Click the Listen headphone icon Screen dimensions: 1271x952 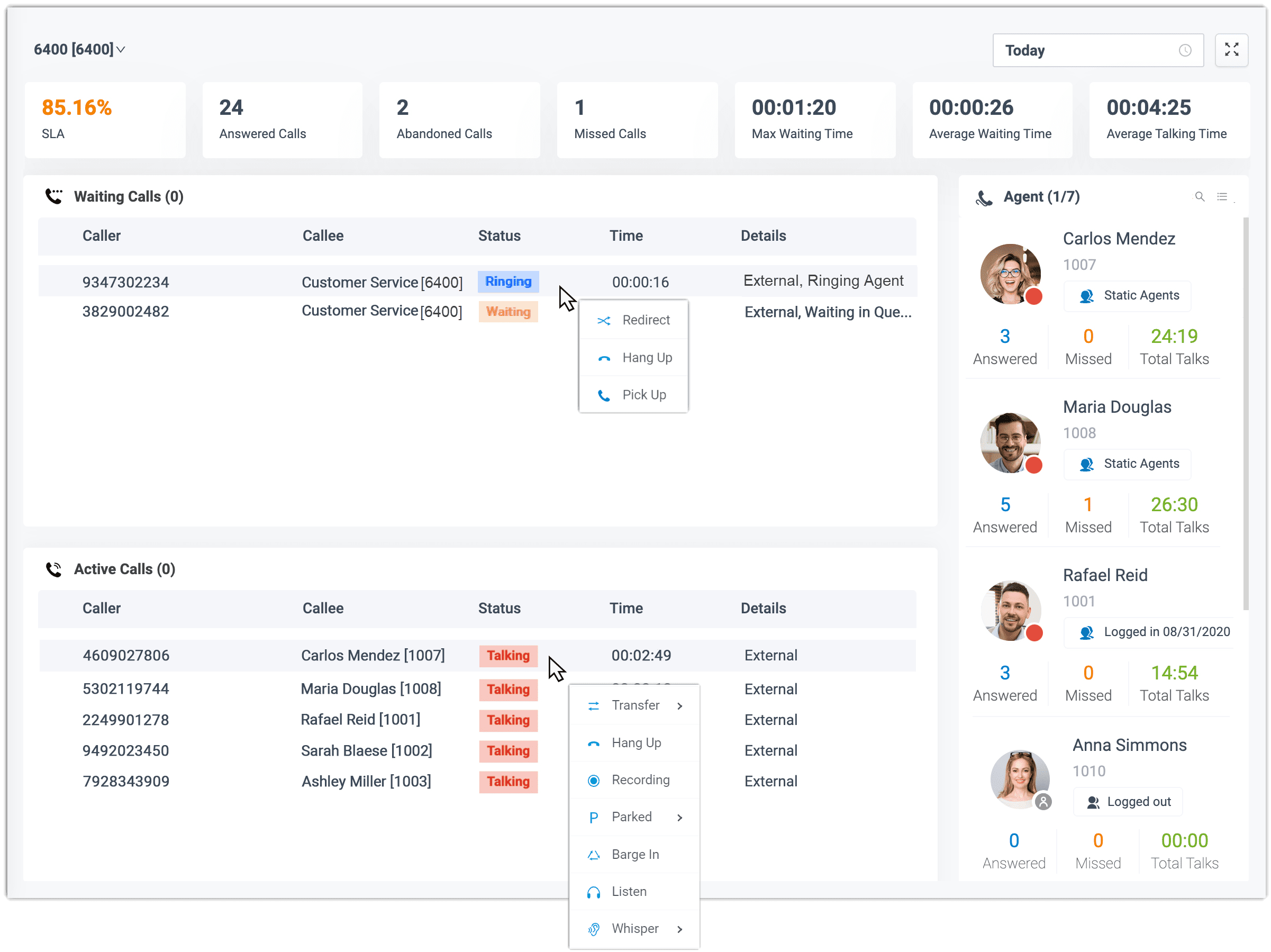594,892
